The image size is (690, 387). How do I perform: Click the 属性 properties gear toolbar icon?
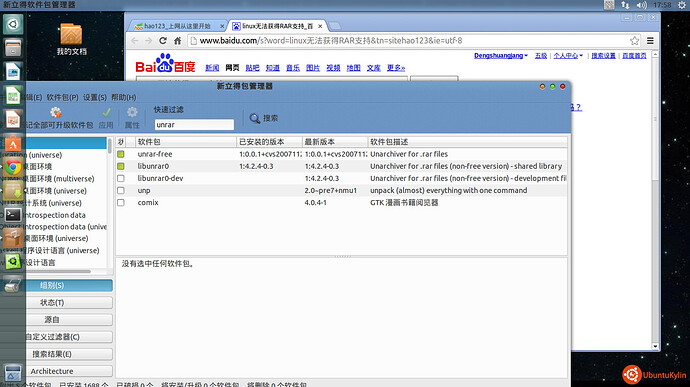pyautogui.click(x=132, y=118)
